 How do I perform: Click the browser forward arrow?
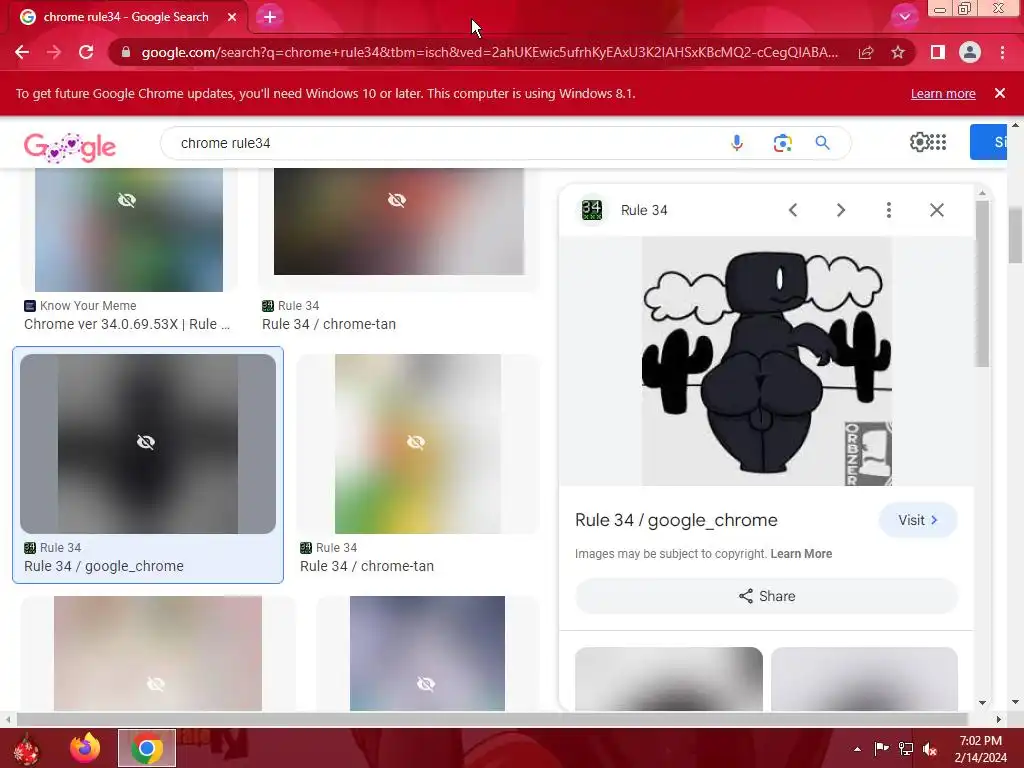tap(54, 52)
